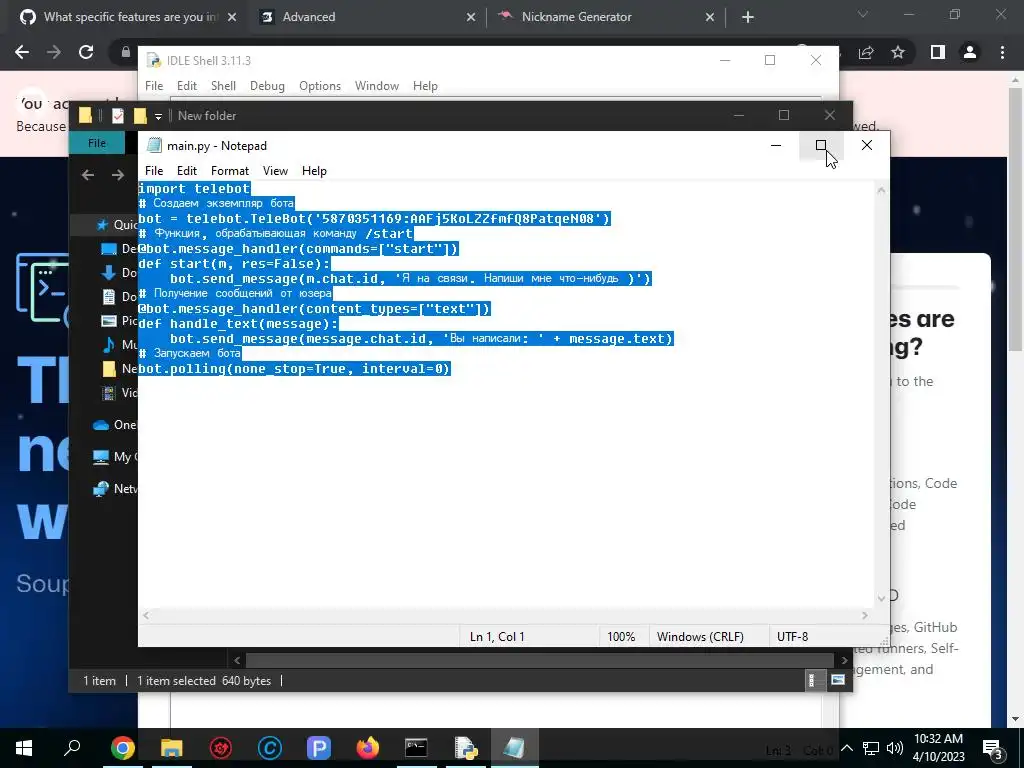Switch Explorer to details view icon

pyautogui.click(x=812, y=680)
